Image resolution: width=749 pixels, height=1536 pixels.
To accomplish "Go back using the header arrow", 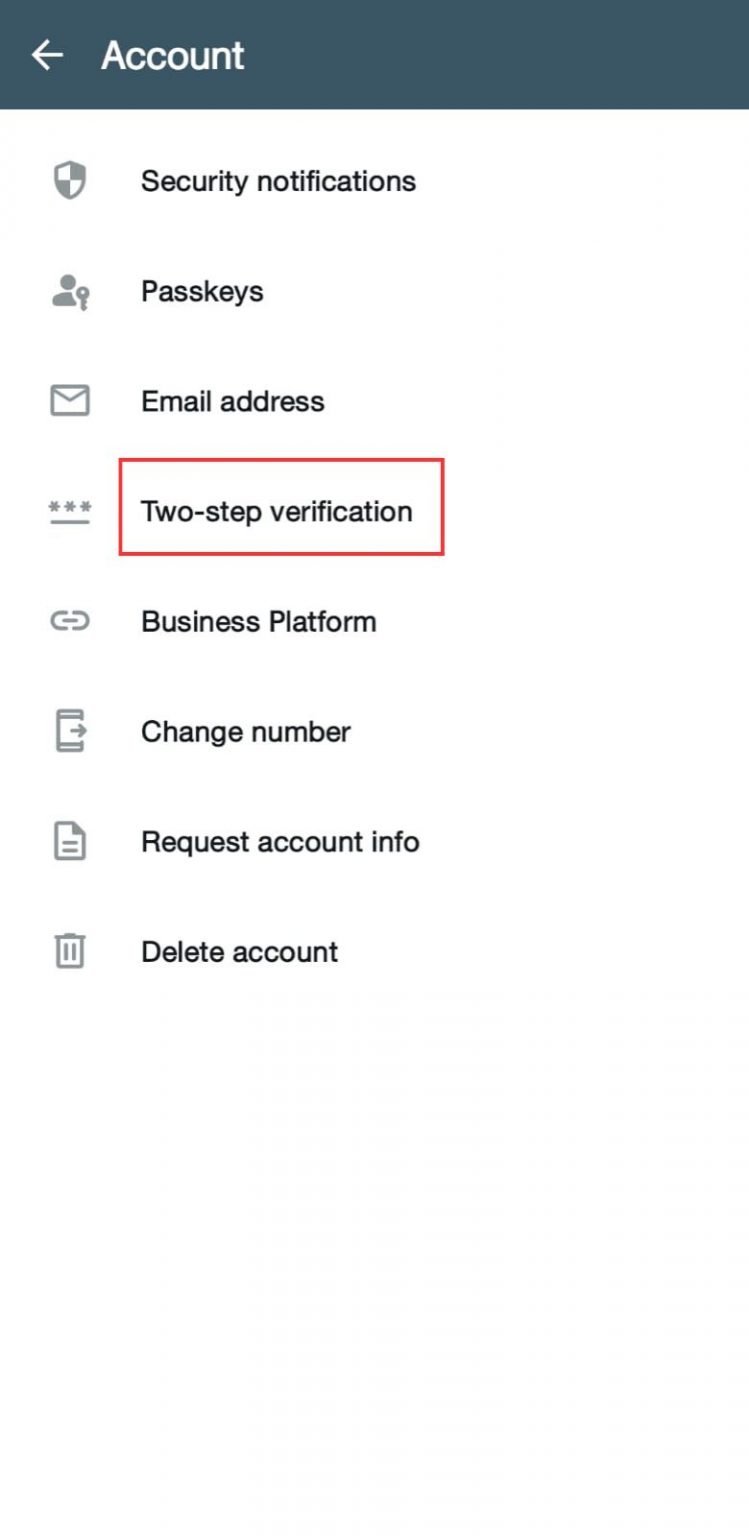I will click(47, 55).
